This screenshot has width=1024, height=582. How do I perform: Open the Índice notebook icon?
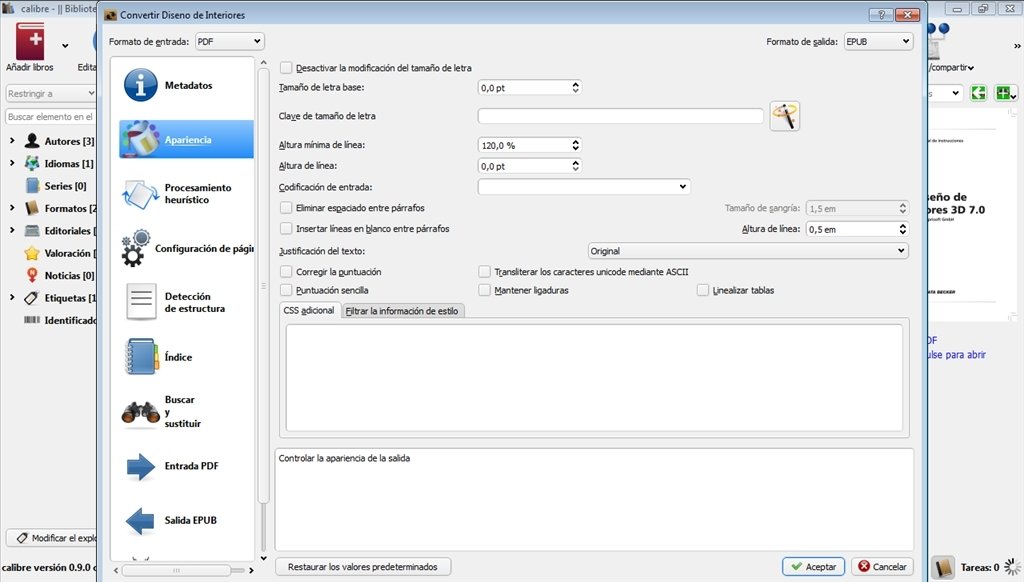pyautogui.click(x=141, y=357)
